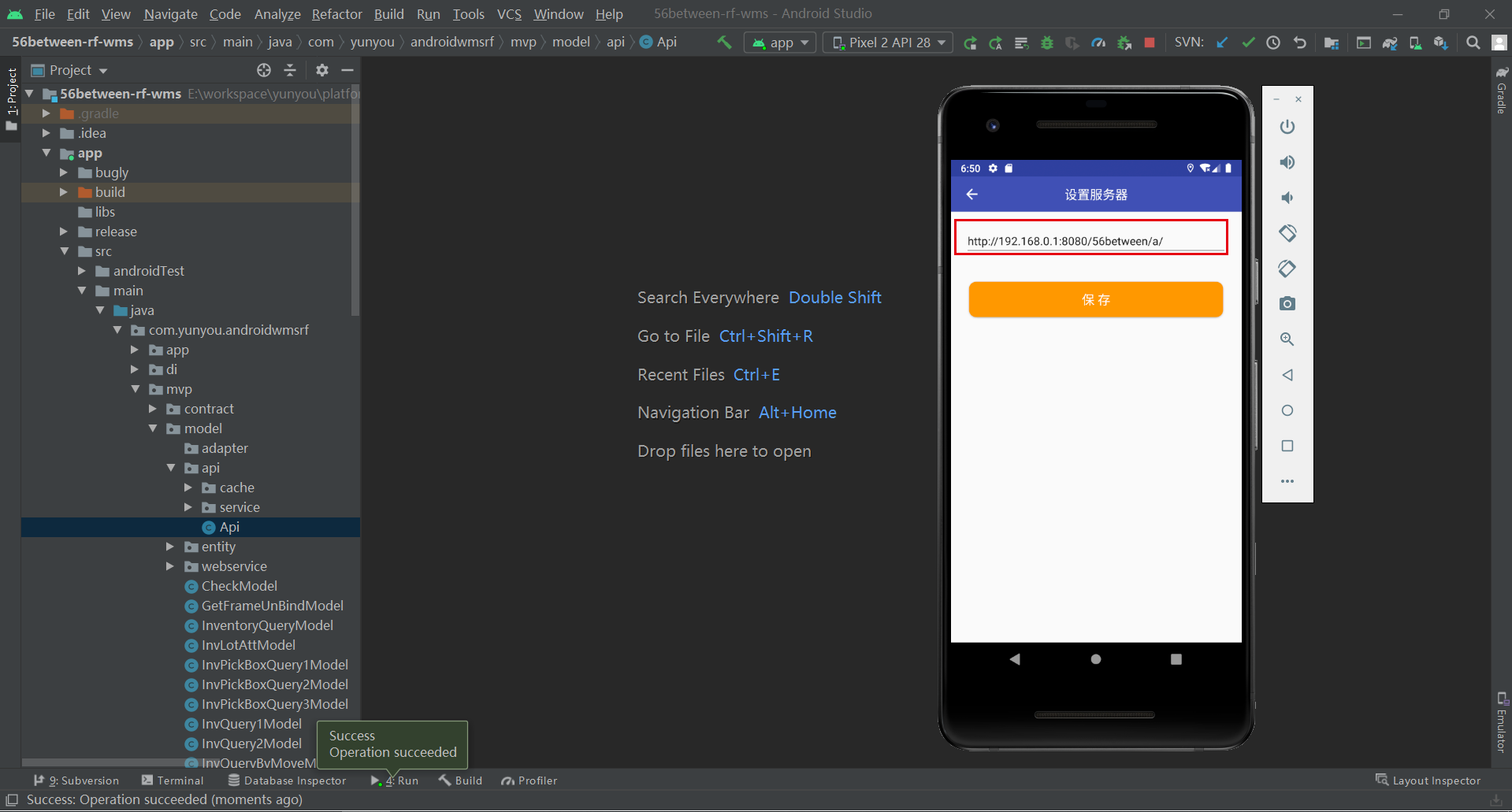This screenshot has height=812, width=1512.
Task: Click Select Opened File target icon
Action: tap(264, 70)
